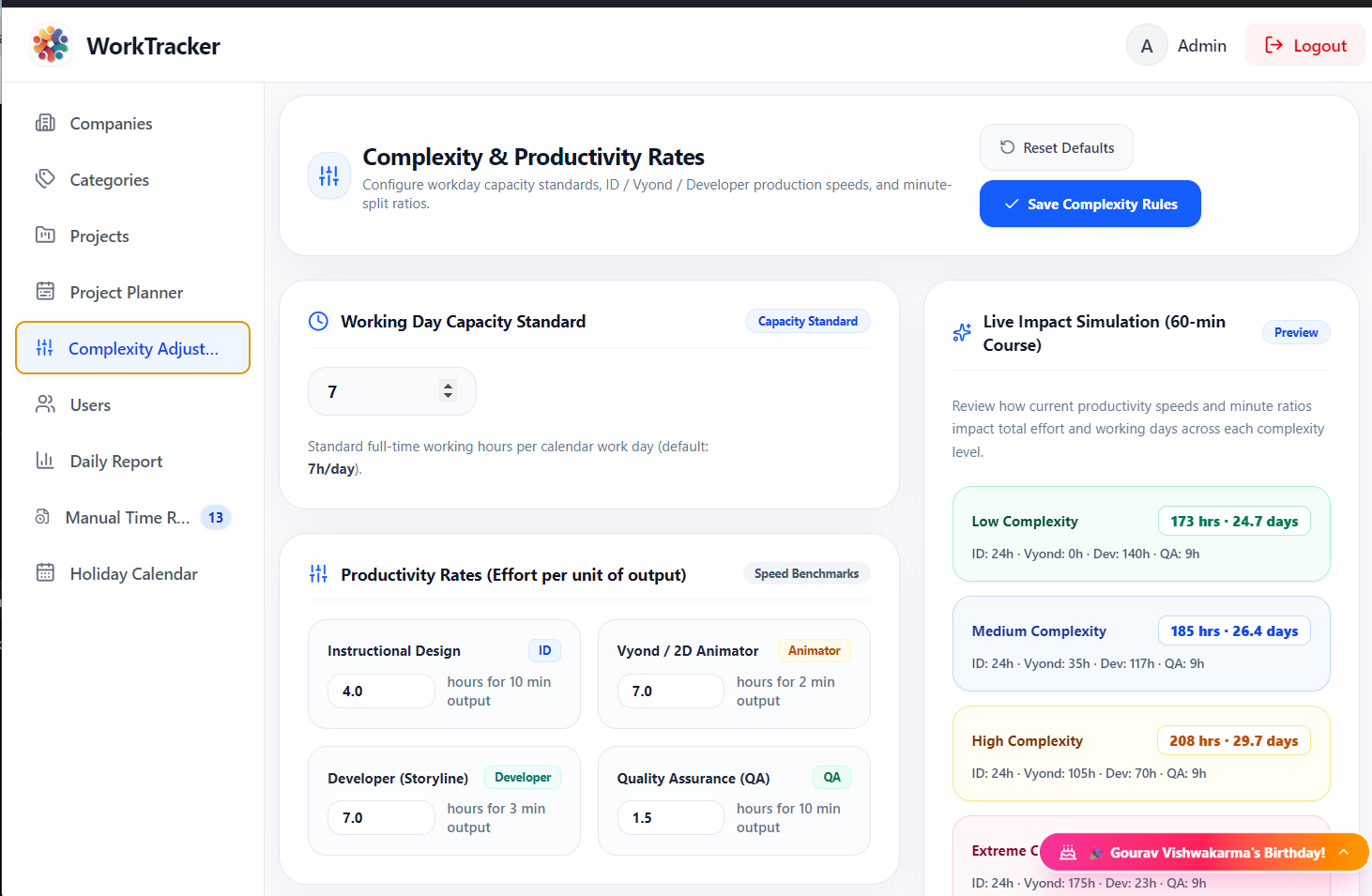Click Instructional Design hours field showing 4.0
Image resolution: width=1372 pixels, height=896 pixels.
[381, 691]
